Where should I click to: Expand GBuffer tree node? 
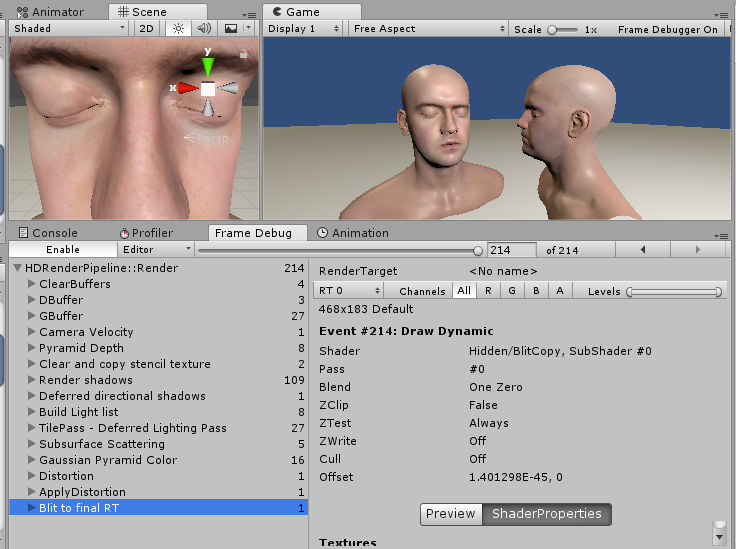click(x=31, y=316)
